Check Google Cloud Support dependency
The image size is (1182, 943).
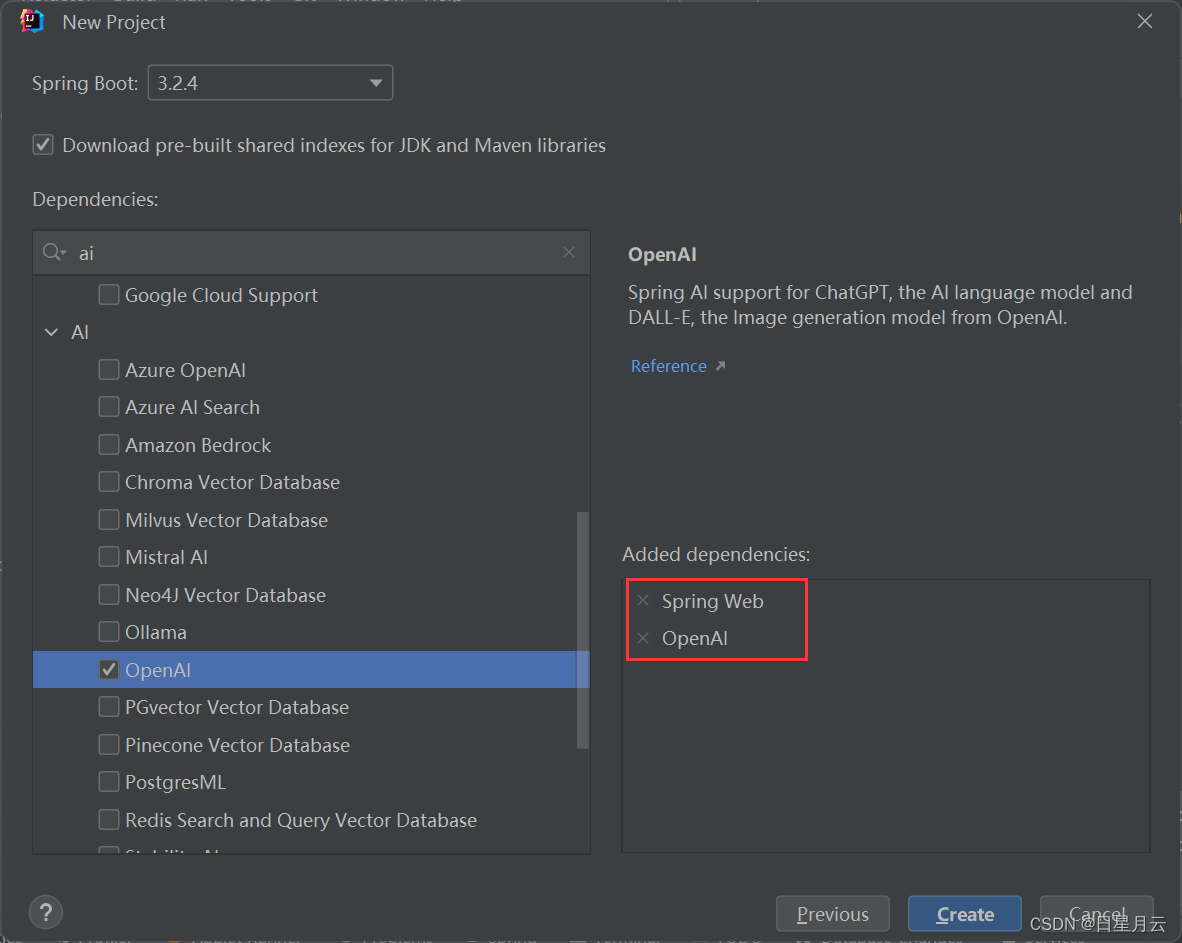pyautogui.click(x=109, y=295)
